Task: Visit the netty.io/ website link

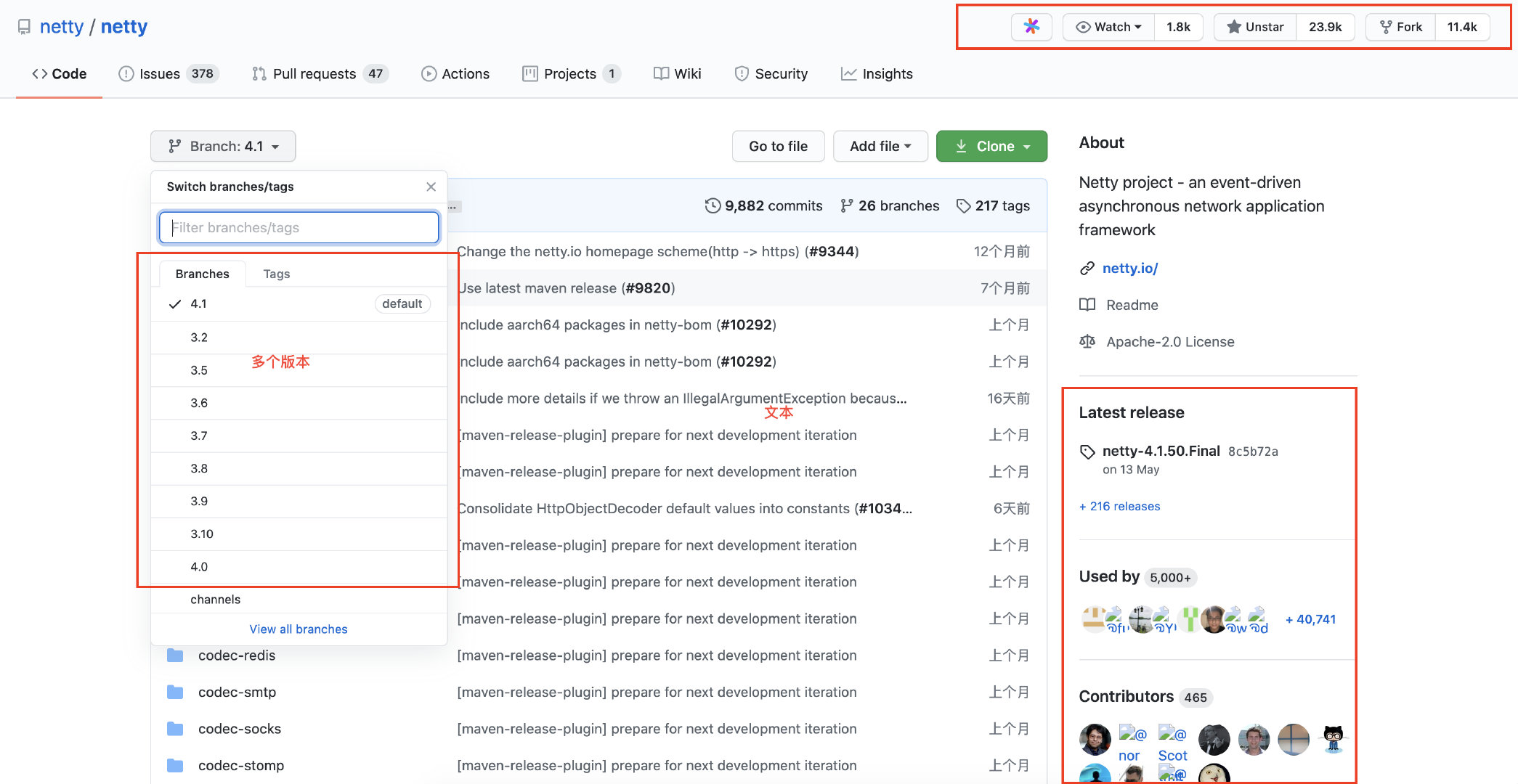Action: (x=1130, y=268)
